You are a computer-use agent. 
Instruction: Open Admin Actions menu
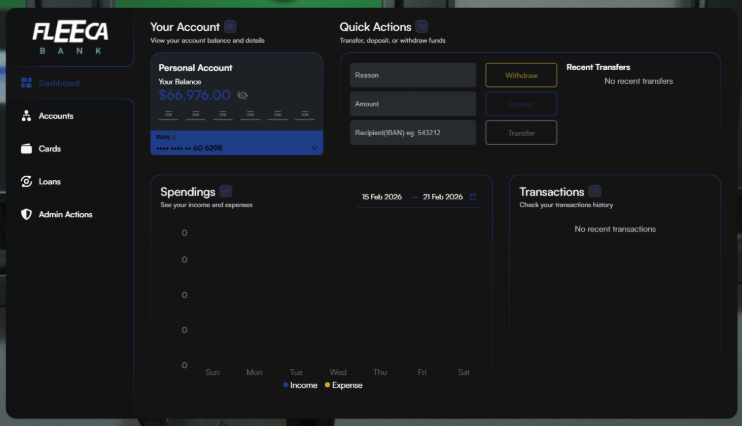click(x=65, y=214)
